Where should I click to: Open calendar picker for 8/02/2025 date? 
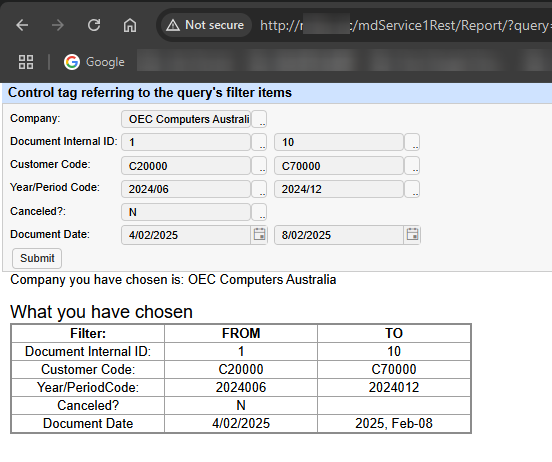click(412, 234)
